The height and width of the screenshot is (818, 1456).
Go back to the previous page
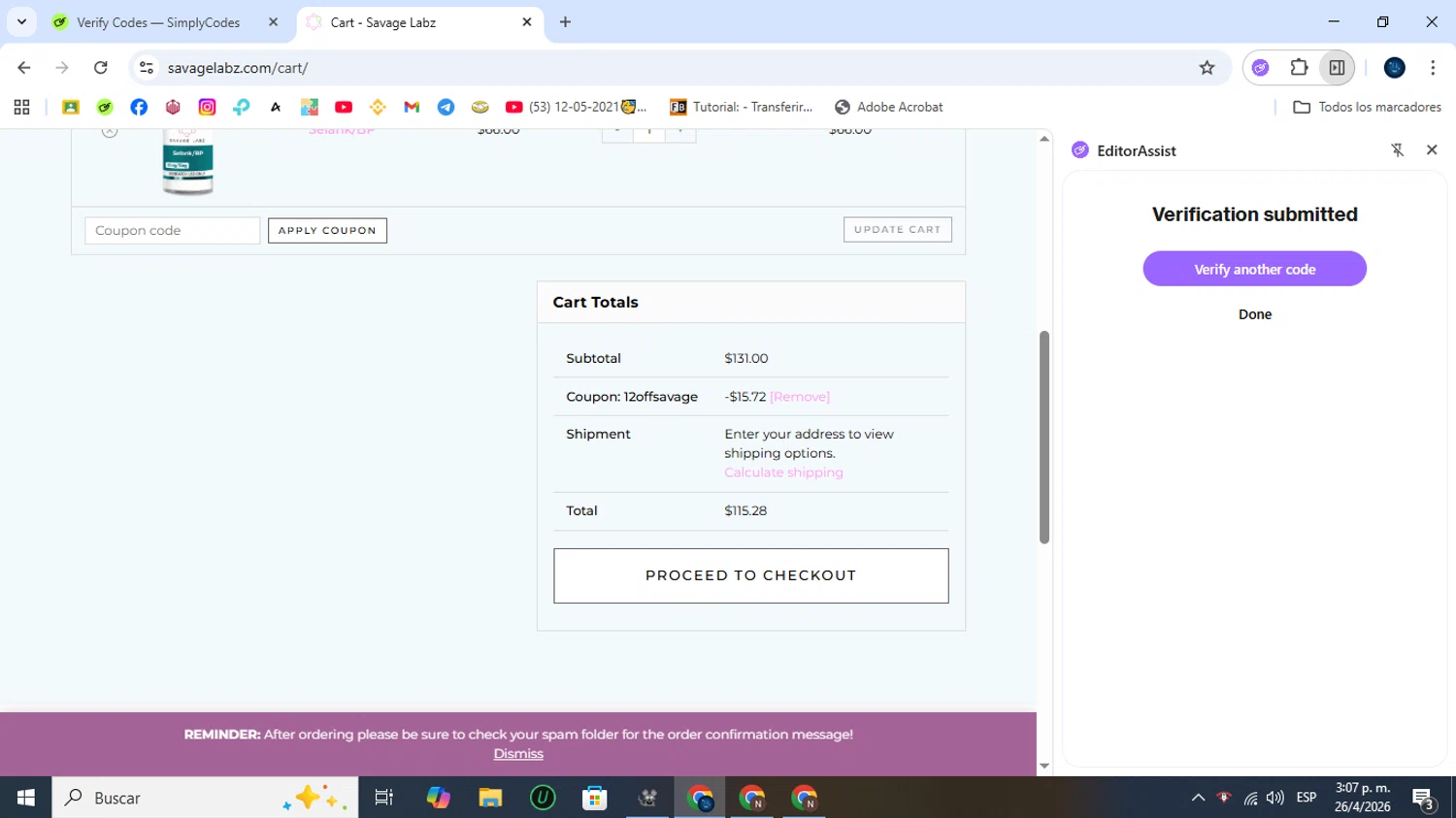click(24, 68)
